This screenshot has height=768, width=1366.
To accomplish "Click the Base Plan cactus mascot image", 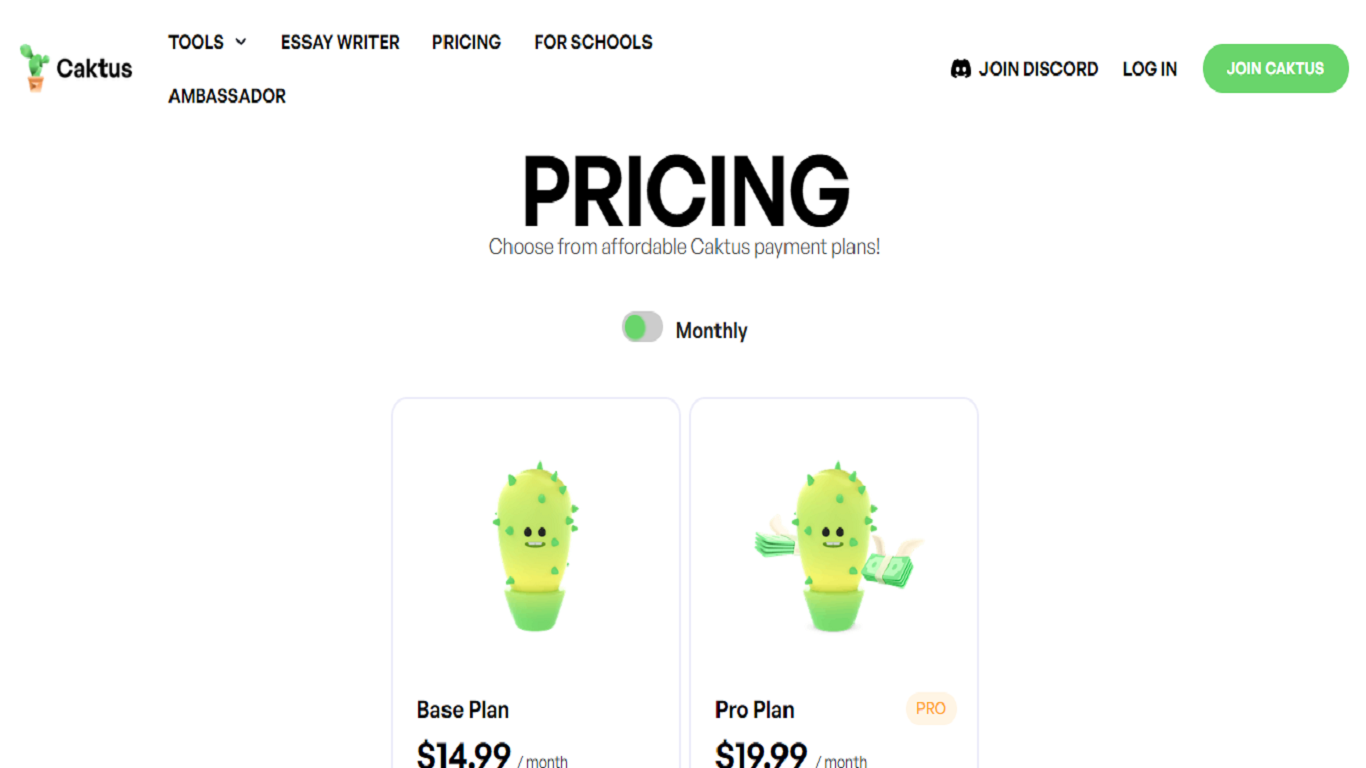I will click(535, 546).
